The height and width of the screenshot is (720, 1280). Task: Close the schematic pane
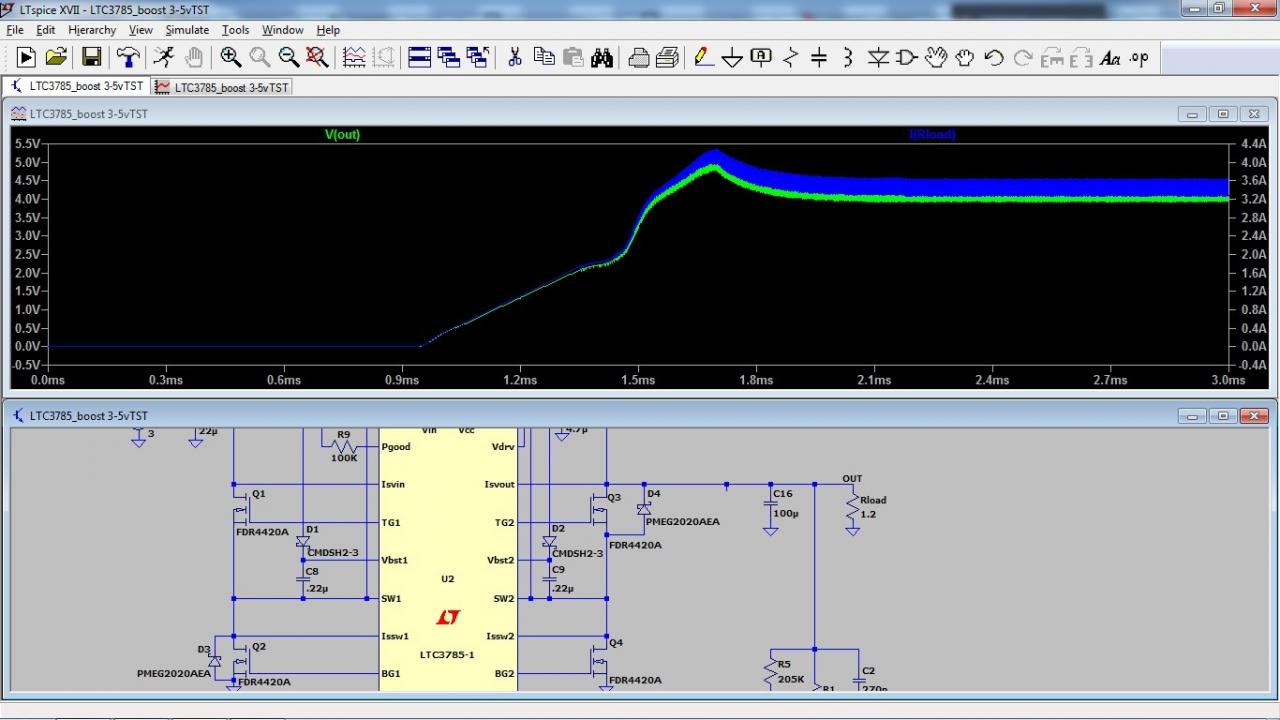click(x=1254, y=415)
